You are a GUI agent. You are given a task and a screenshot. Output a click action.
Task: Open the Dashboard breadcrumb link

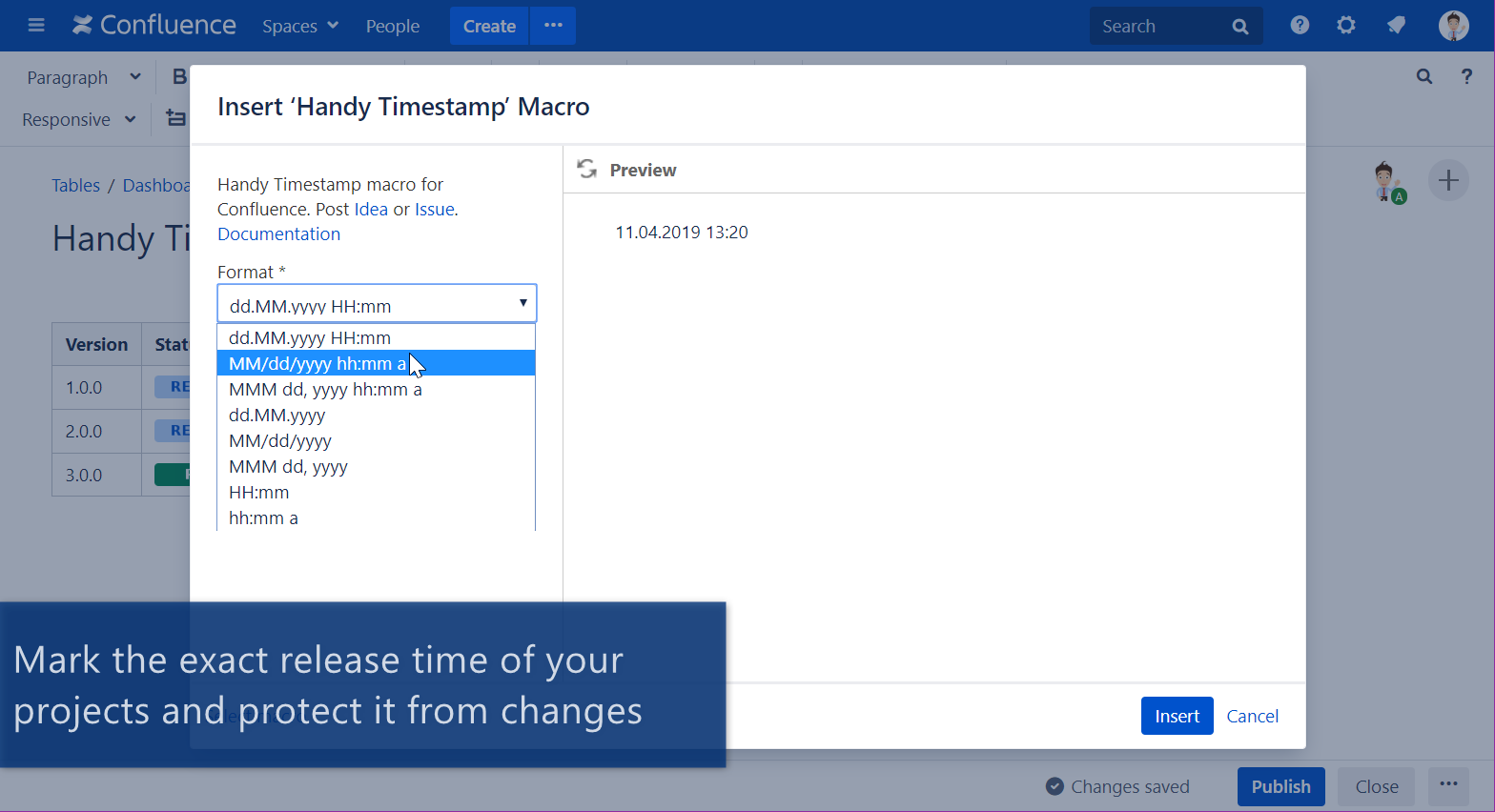(x=156, y=185)
